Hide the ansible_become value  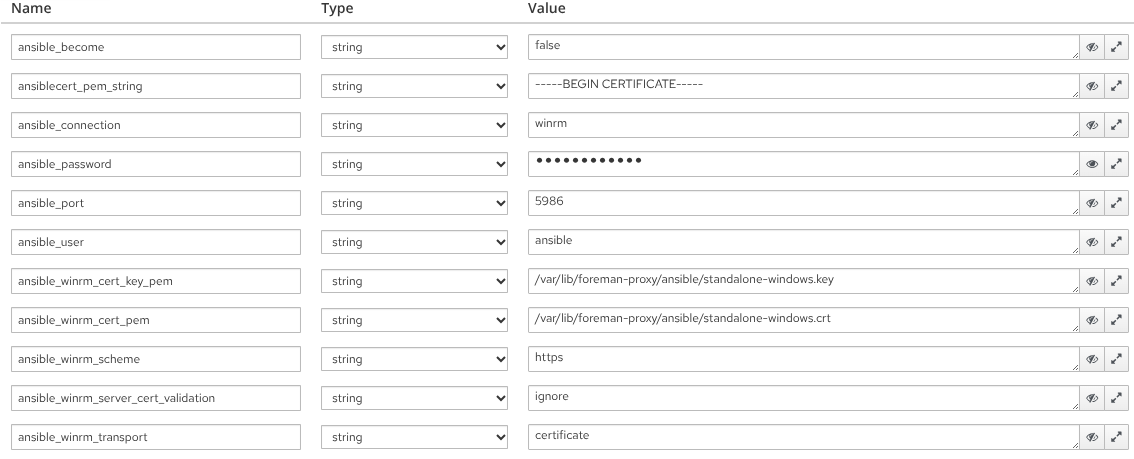tap(1092, 47)
